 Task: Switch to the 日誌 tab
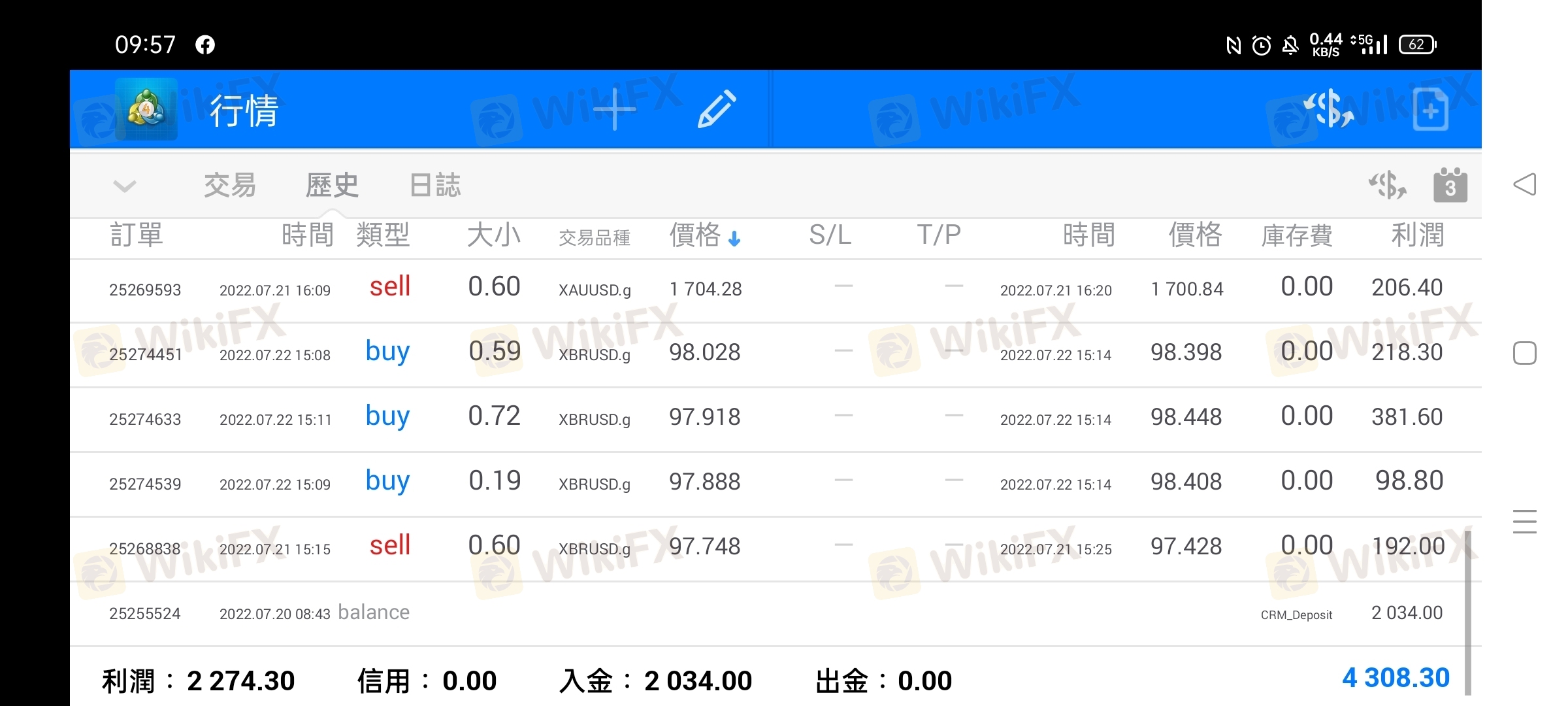pos(435,186)
